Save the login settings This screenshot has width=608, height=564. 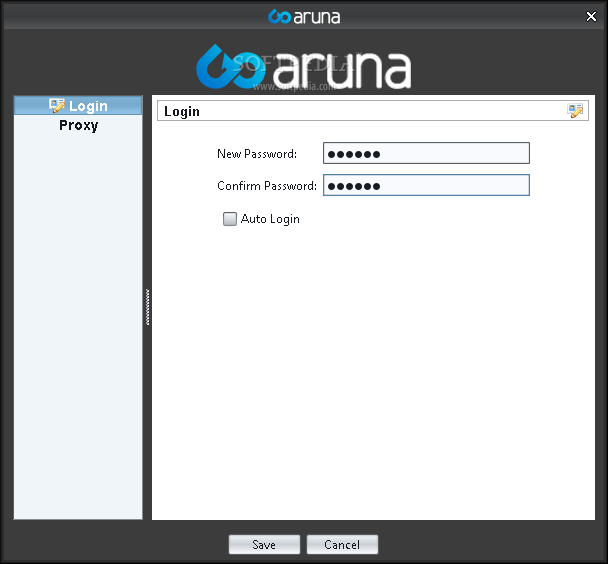[264, 545]
